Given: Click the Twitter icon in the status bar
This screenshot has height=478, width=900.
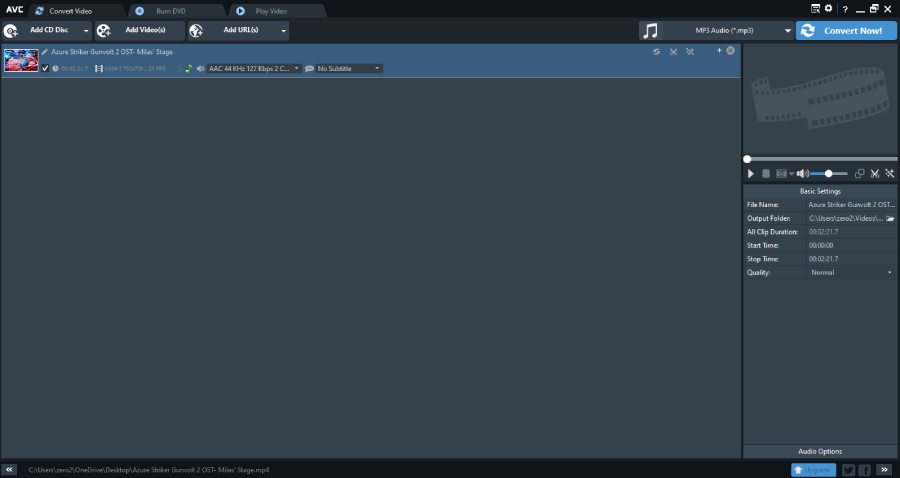Looking at the screenshot, I should [x=848, y=470].
